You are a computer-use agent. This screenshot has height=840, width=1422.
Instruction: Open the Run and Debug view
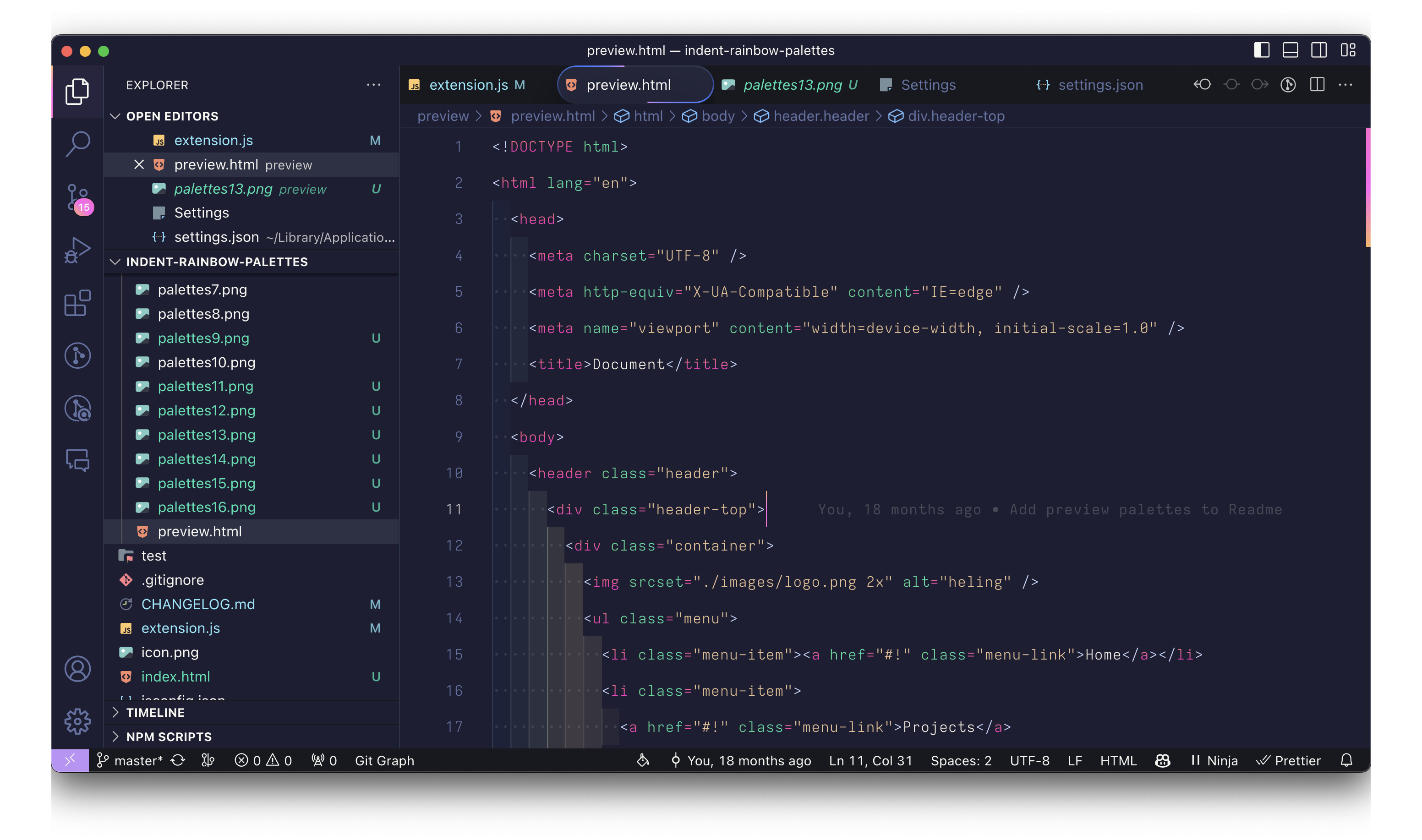click(77, 250)
